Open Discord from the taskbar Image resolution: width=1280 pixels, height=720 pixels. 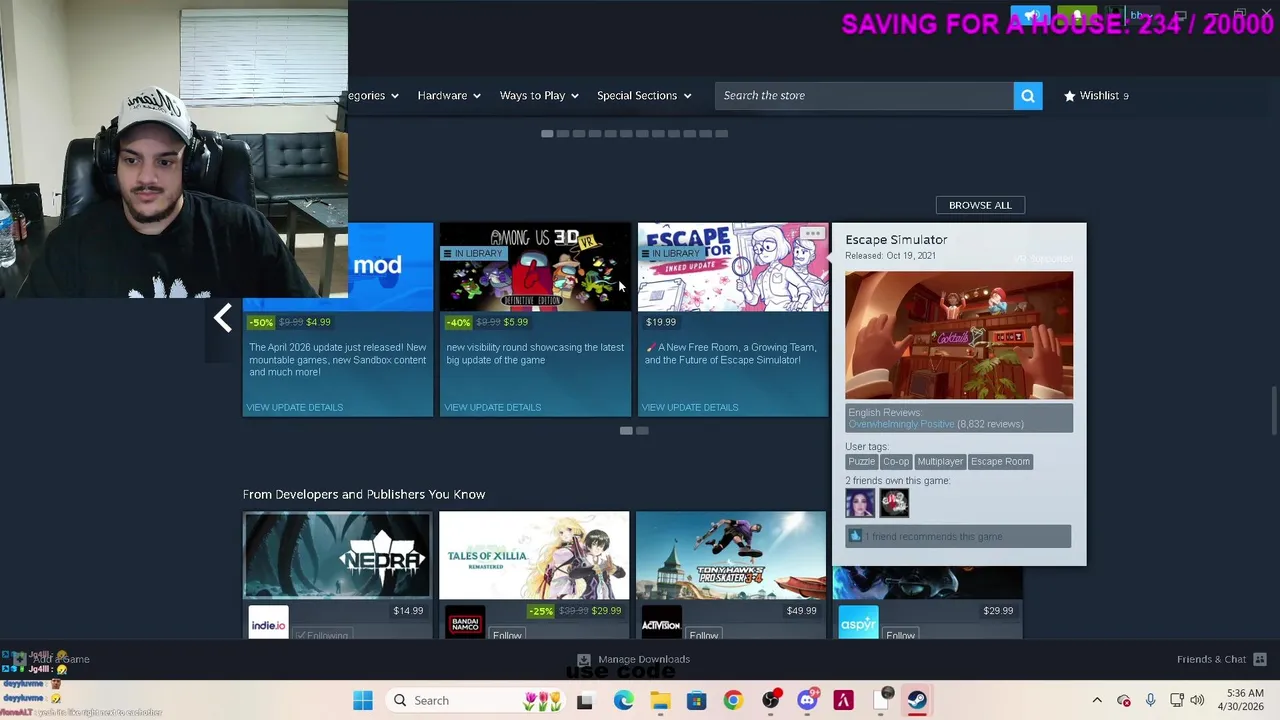pos(807,700)
